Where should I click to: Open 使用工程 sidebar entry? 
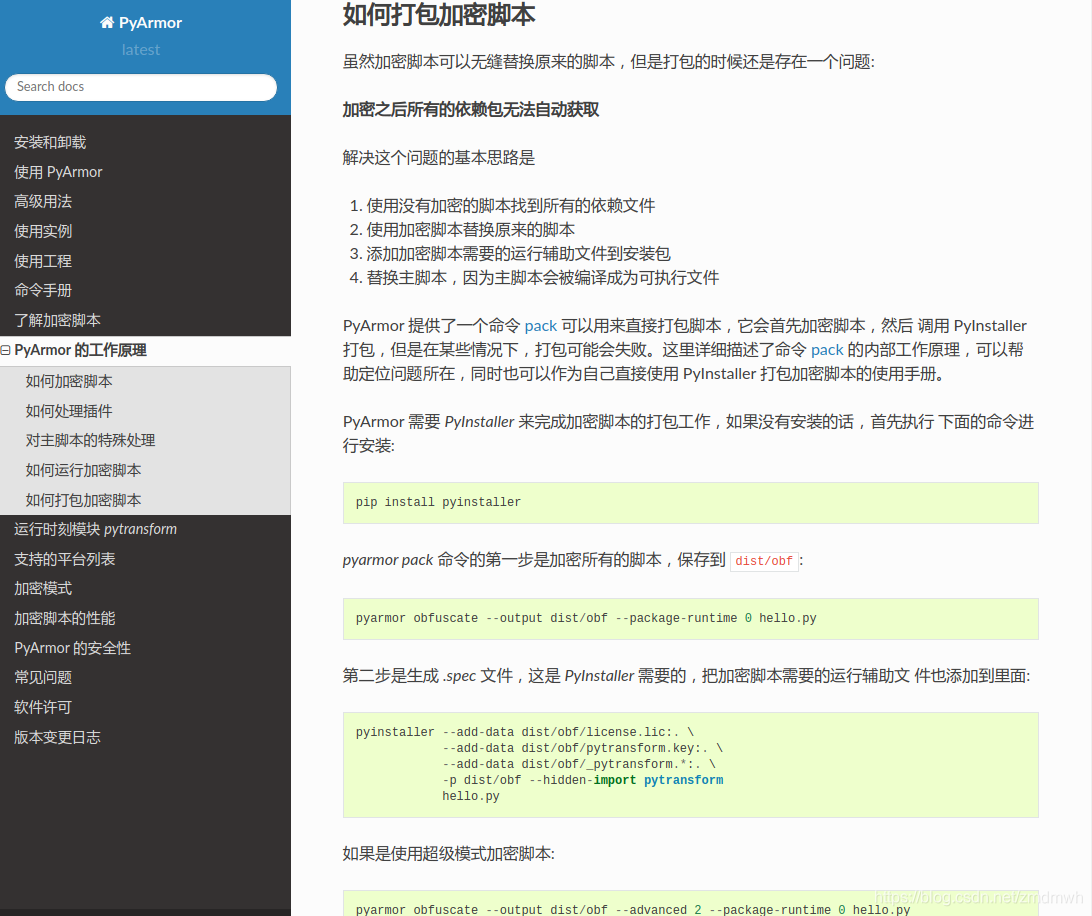(43, 261)
